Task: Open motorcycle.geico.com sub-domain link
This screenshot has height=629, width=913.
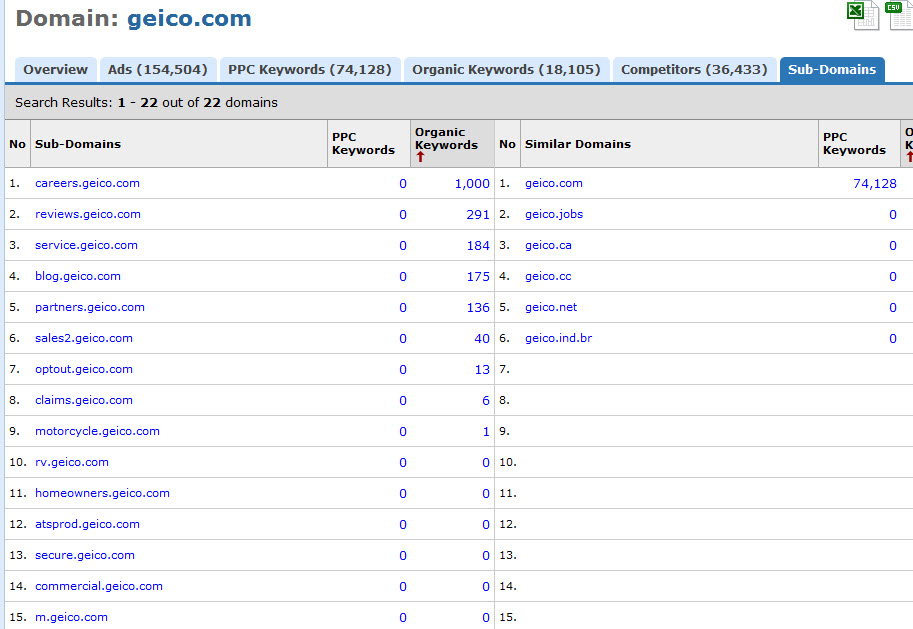Action: pos(97,431)
